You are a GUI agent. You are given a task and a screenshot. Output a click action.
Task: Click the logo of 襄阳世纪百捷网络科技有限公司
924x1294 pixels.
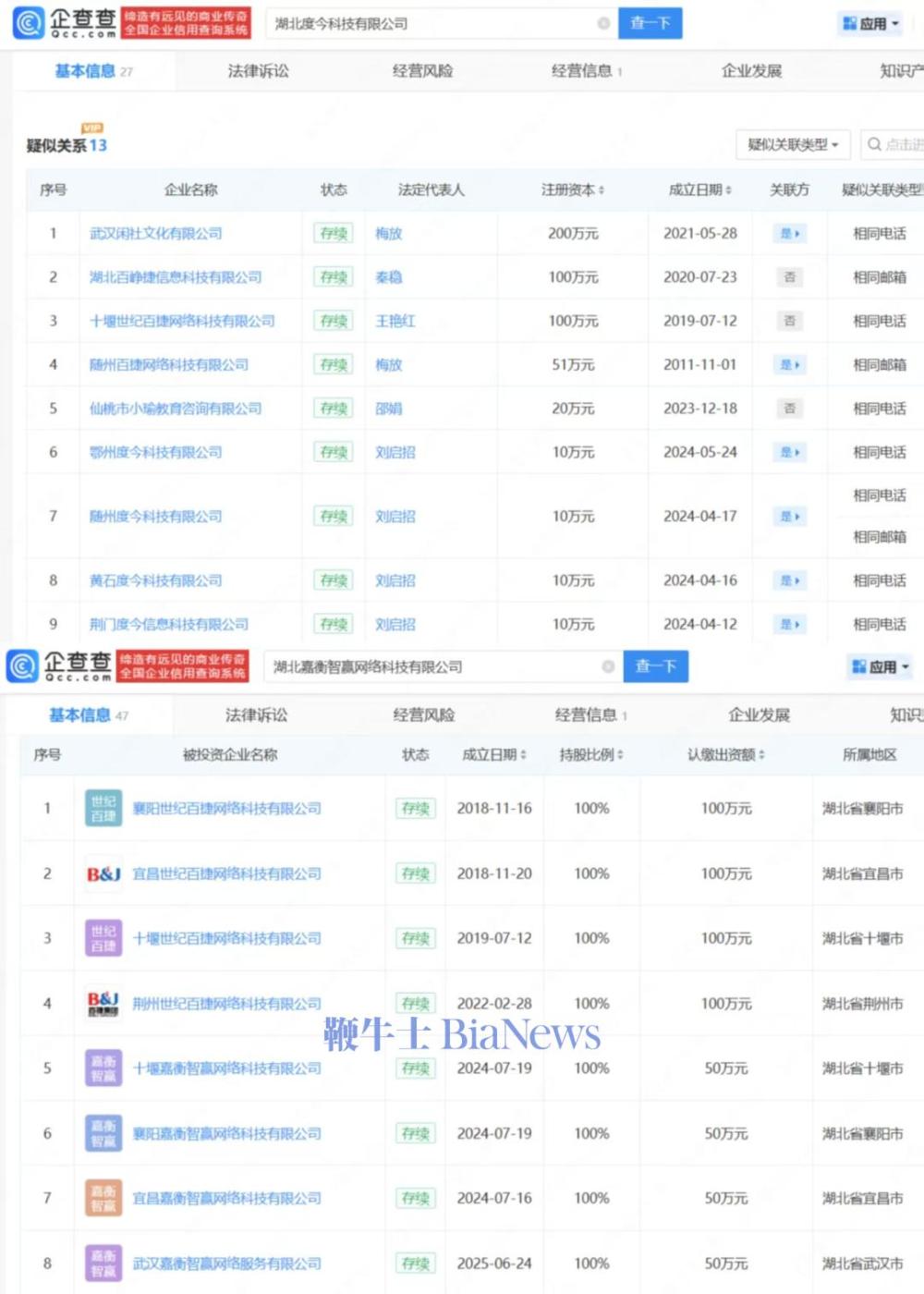(x=103, y=808)
